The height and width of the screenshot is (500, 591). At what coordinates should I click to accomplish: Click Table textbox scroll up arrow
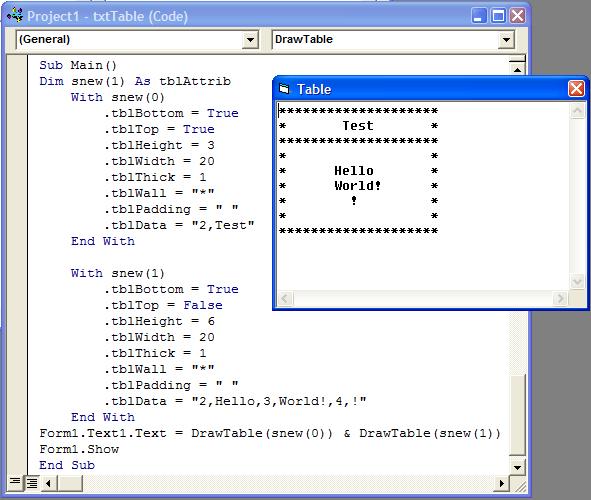577,110
